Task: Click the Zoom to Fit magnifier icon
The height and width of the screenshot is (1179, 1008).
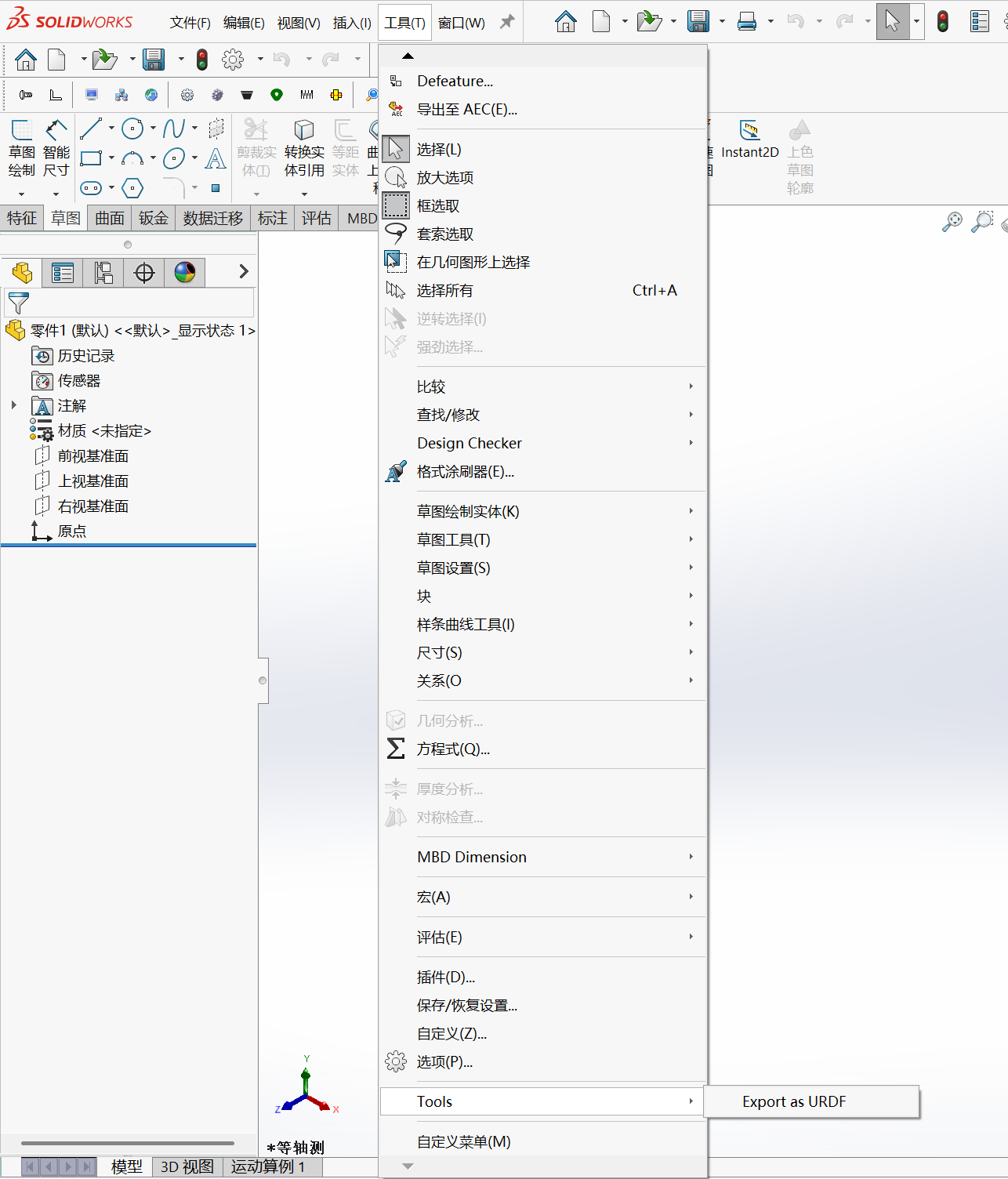Action: click(952, 222)
